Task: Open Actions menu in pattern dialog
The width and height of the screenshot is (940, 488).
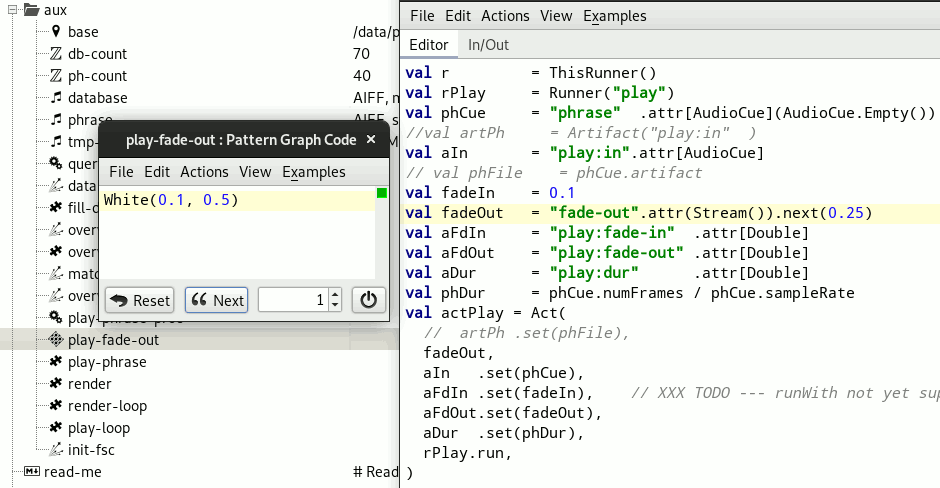Action: click(204, 172)
